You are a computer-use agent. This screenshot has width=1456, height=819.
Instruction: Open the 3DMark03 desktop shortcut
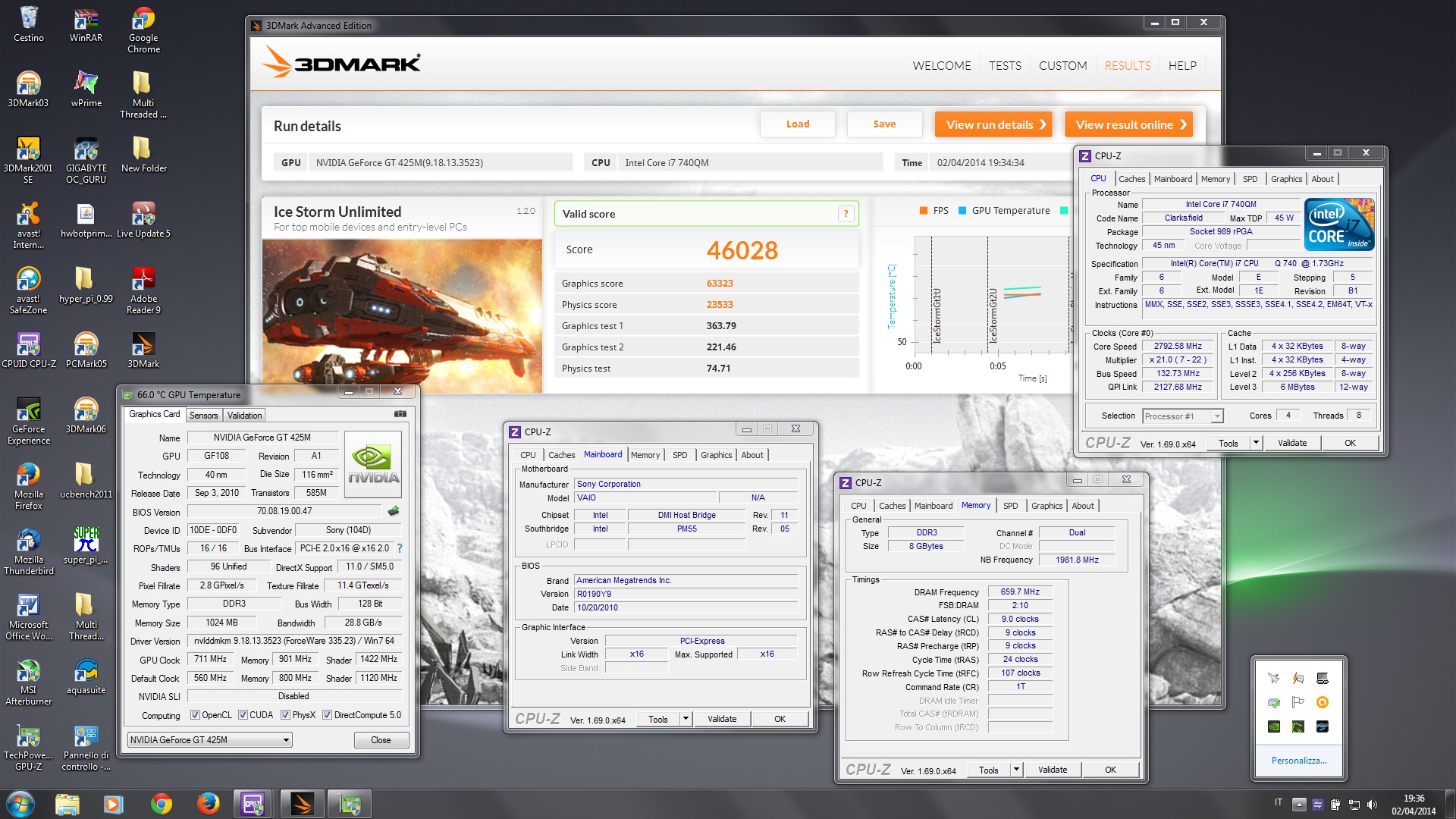[29, 89]
